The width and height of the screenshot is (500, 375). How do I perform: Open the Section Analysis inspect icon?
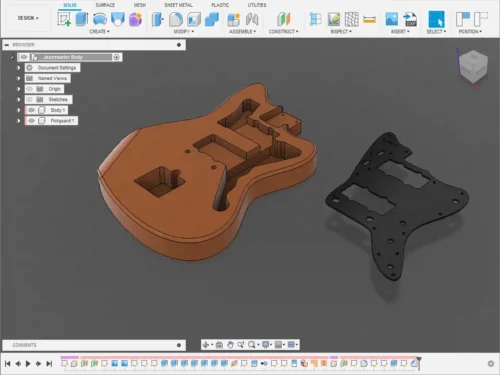pos(334,19)
